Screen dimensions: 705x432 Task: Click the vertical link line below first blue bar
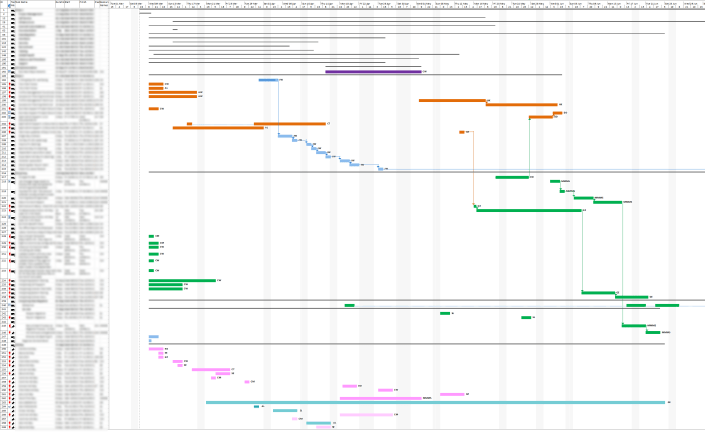279,105
